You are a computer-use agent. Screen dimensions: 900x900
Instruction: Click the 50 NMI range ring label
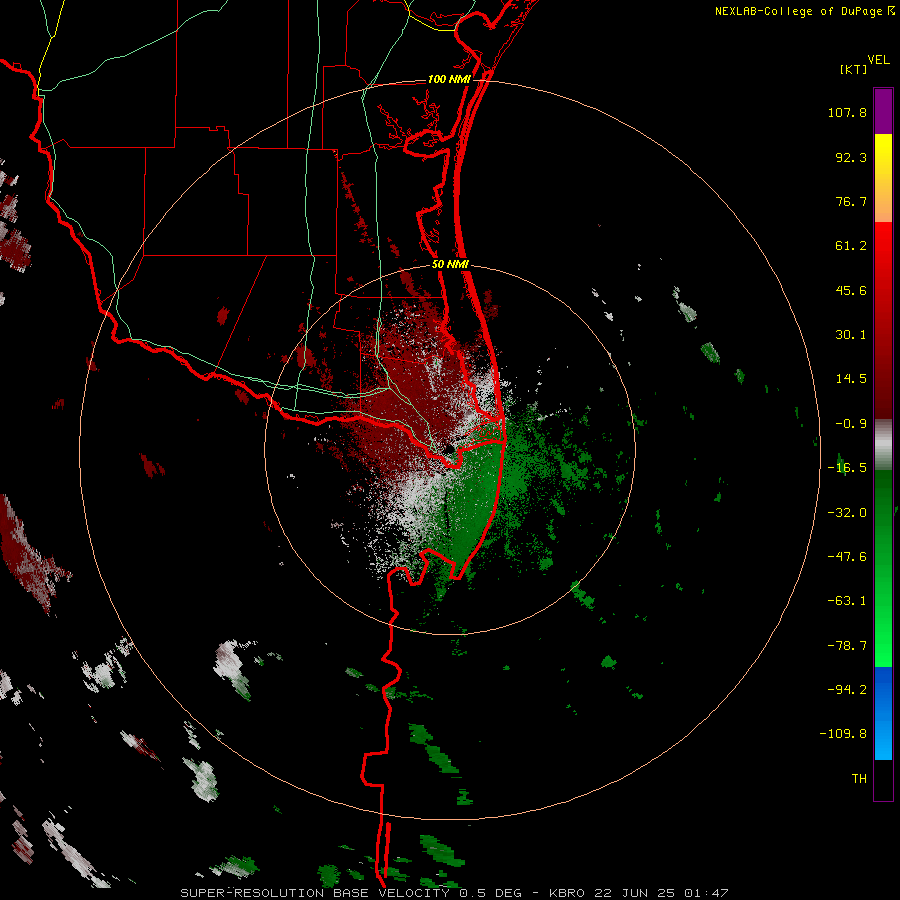451,265
